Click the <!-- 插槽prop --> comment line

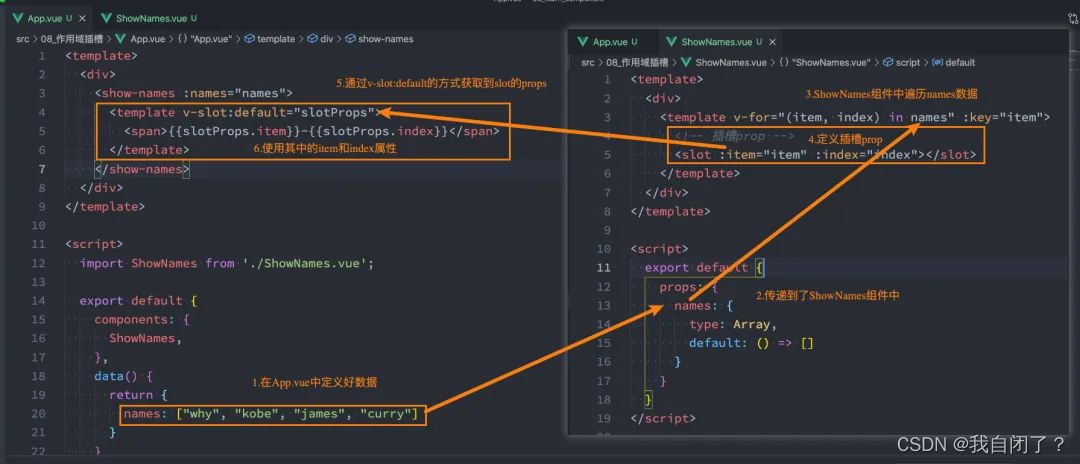(735, 136)
